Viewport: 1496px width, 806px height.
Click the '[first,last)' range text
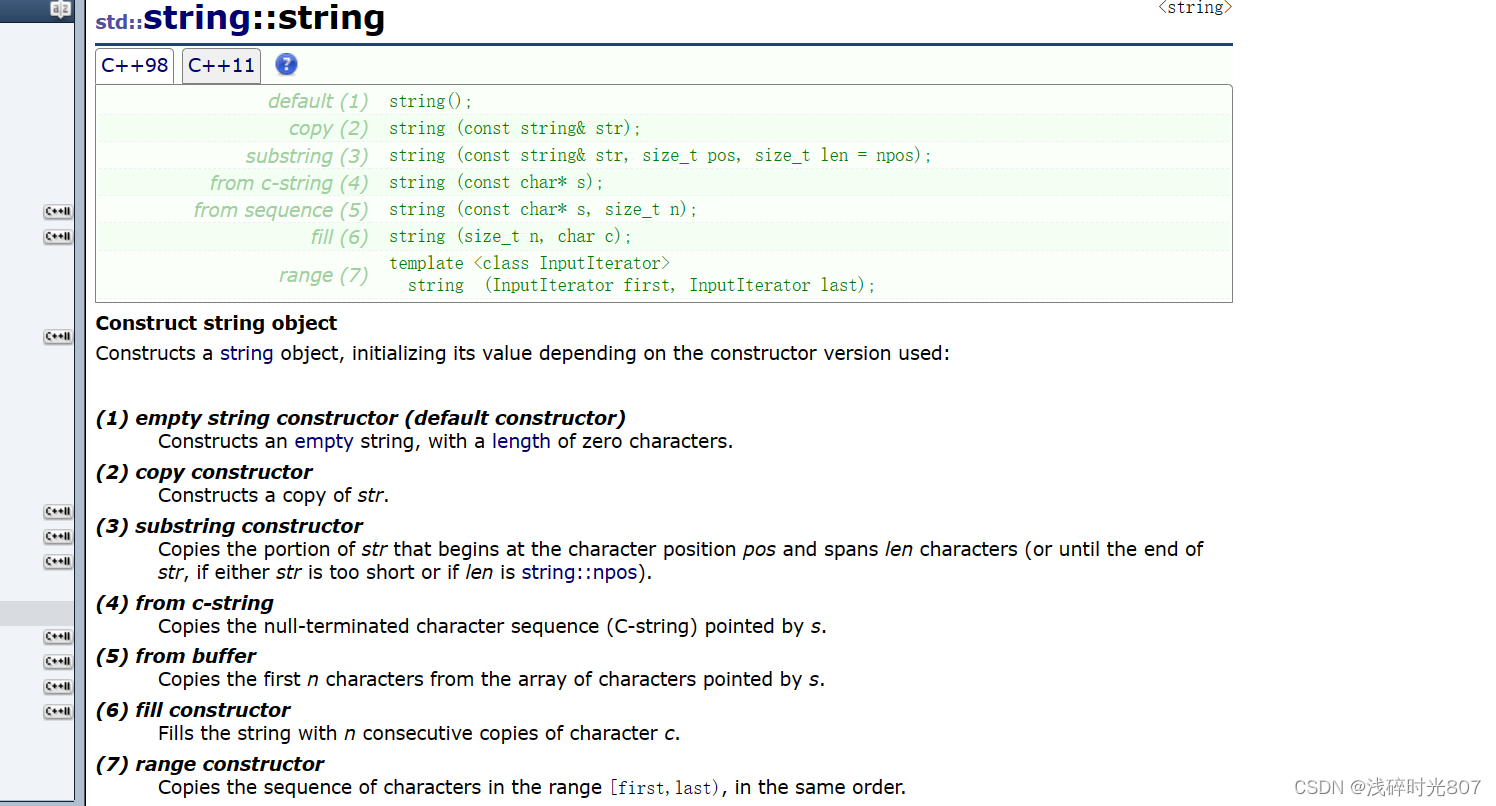click(664, 788)
